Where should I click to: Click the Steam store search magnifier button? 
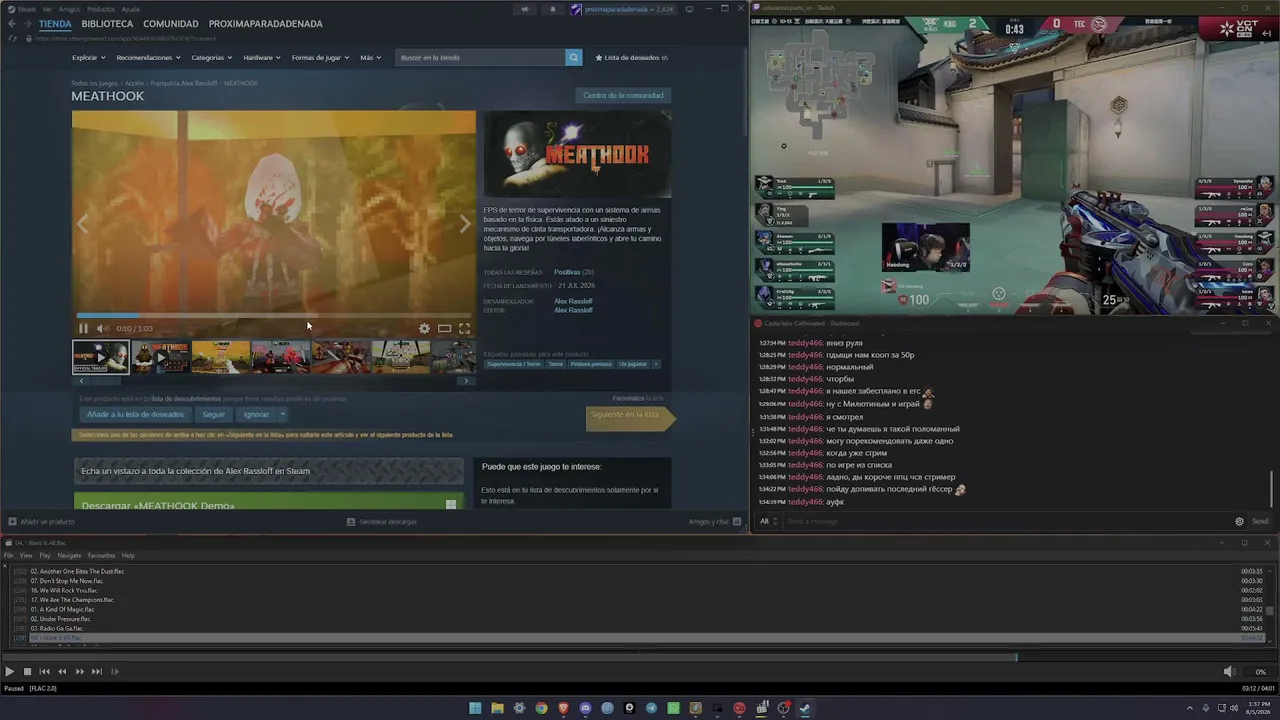pyautogui.click(x=573, y=57)
